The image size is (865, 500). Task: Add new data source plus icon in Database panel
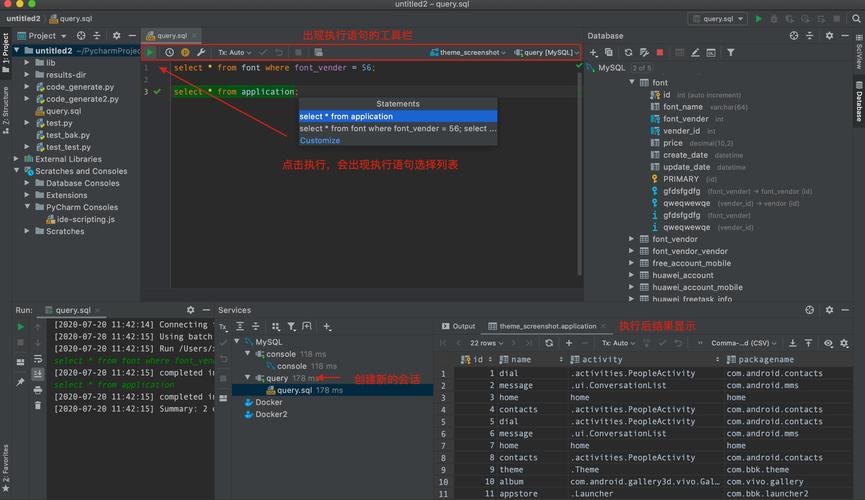coord(594,52)
